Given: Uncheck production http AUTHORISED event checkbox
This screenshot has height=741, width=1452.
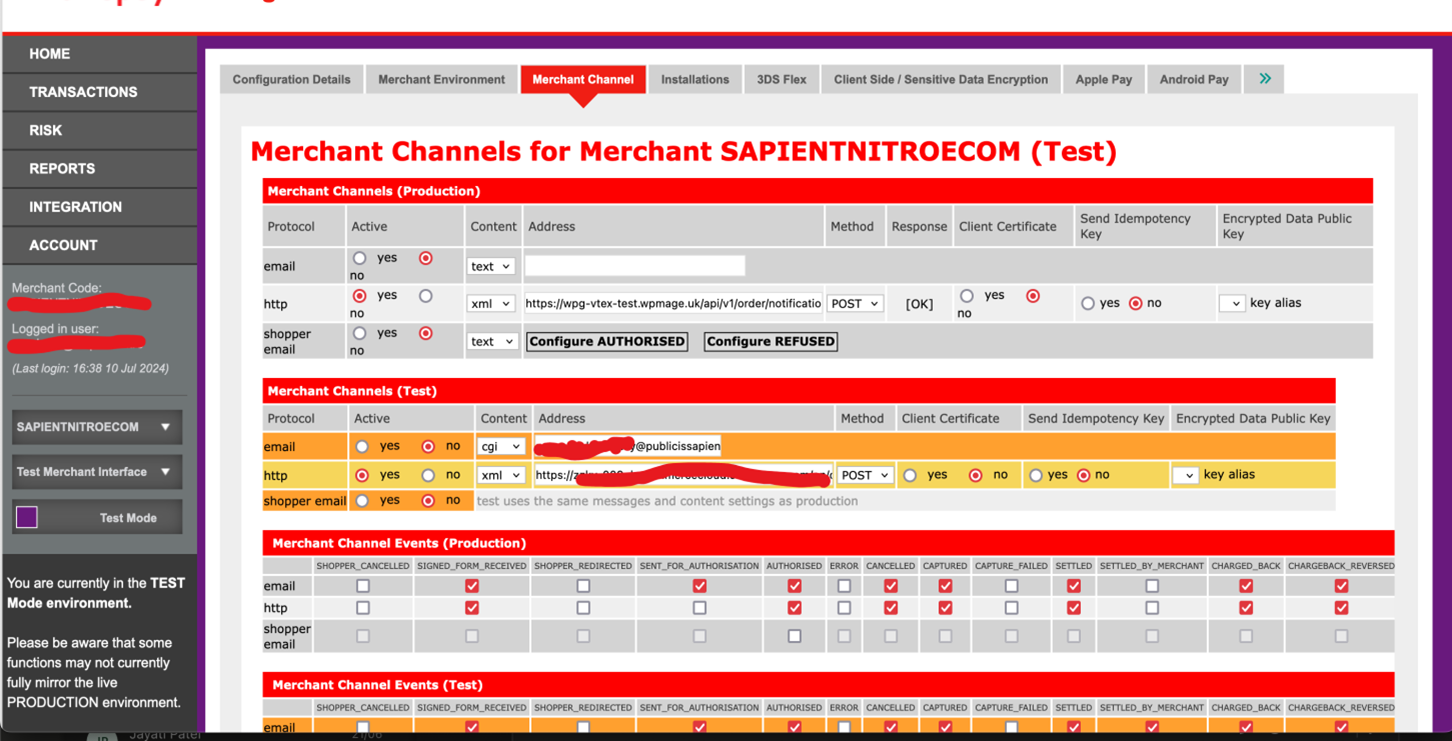Looking at the screenshot, I should click(x=794, y=608).
